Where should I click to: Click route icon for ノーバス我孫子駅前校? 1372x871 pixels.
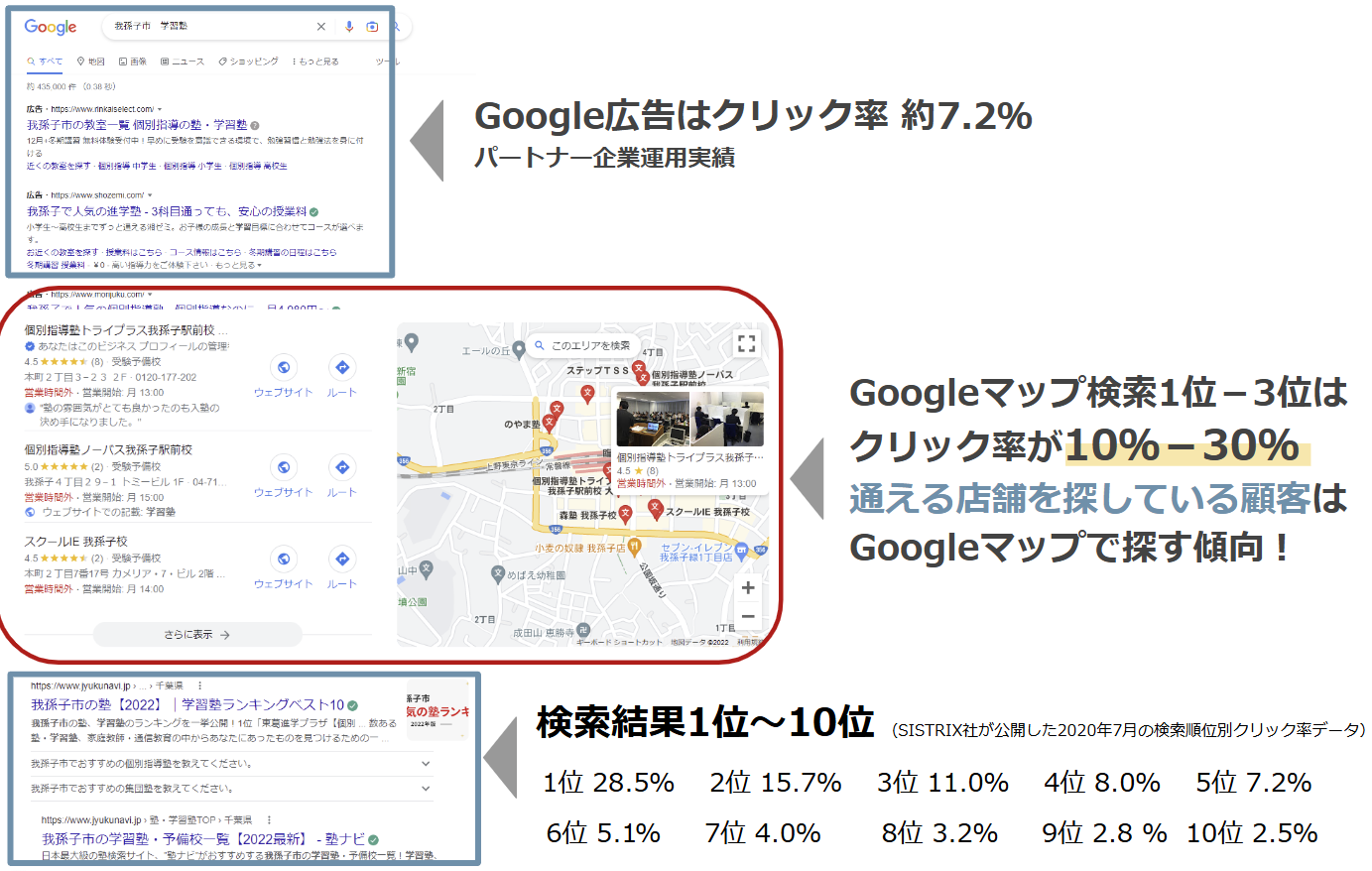coord(341,467)
